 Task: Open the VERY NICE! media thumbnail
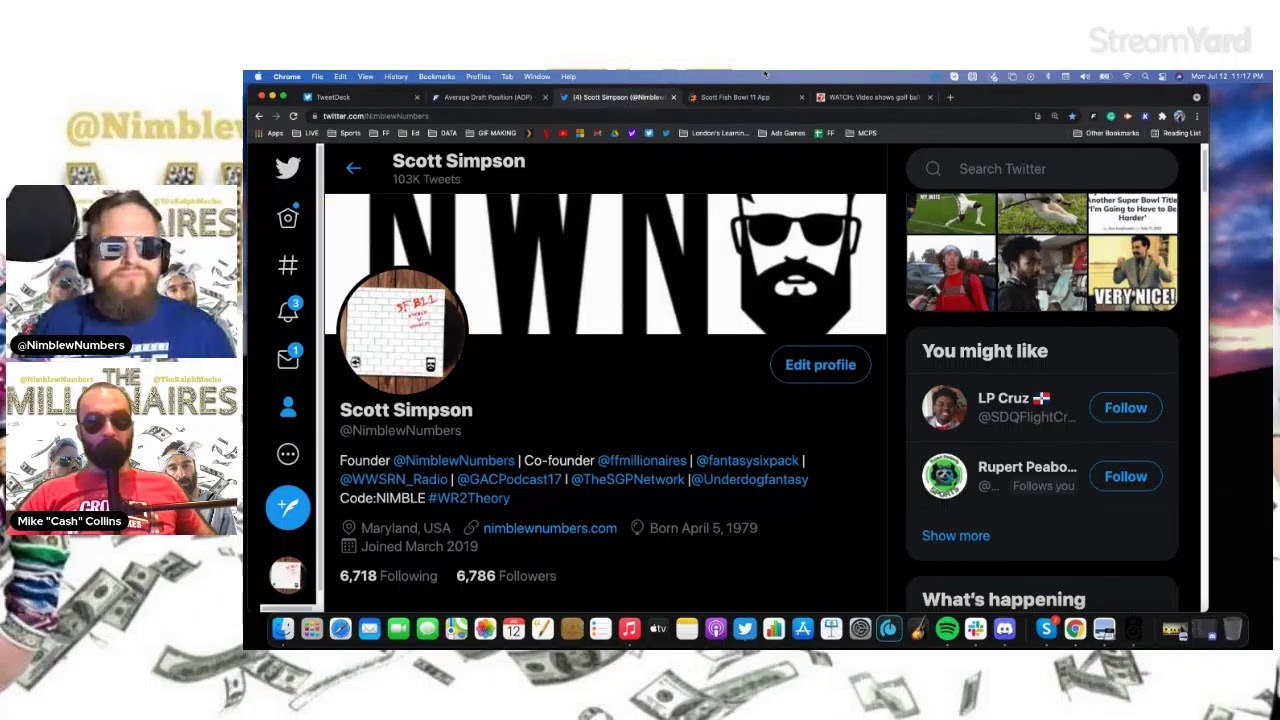(x=1133, y=274)
